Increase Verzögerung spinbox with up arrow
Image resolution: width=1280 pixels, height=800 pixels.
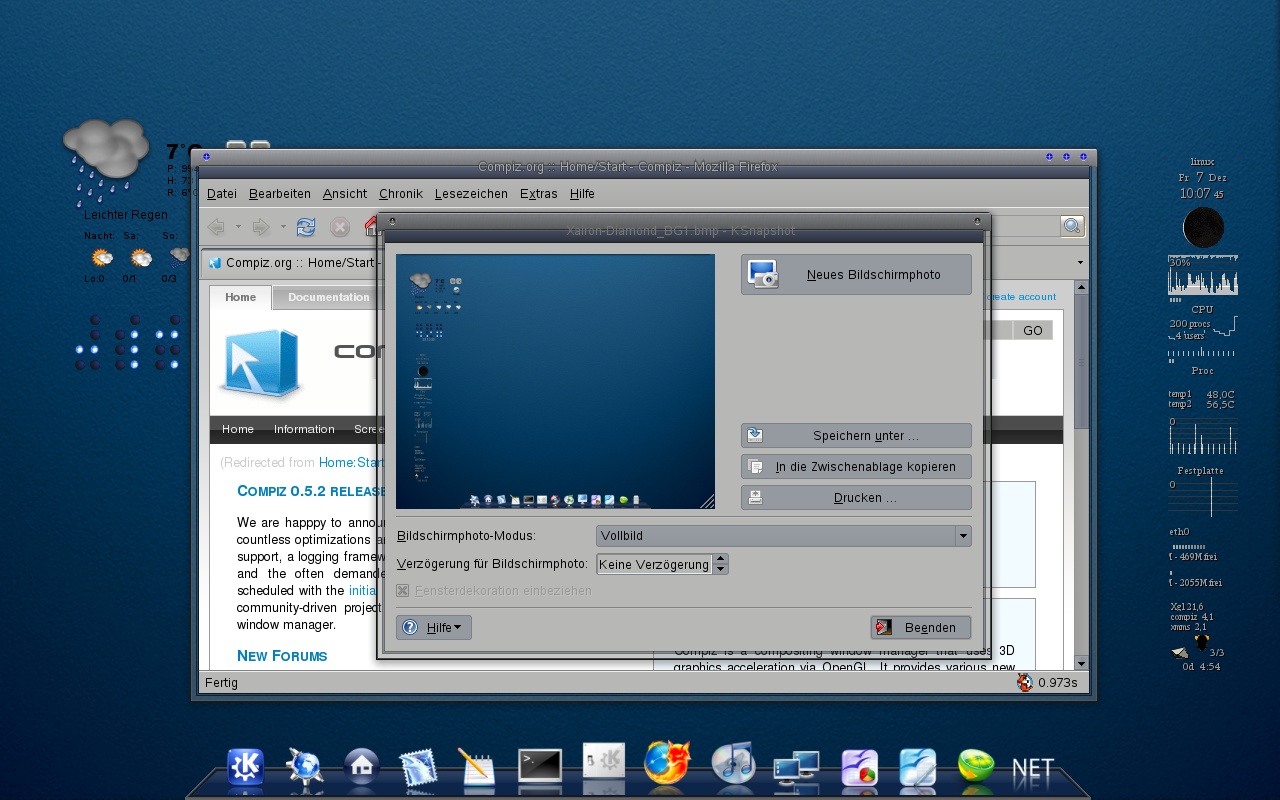(721, 558)
